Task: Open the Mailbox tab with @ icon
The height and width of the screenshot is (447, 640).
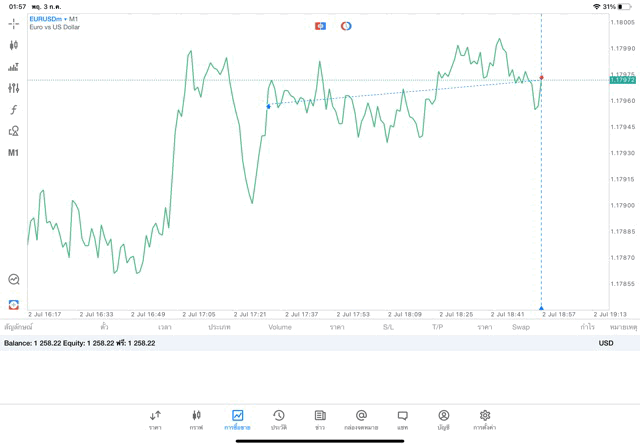Action: click(x=361, y=420)
